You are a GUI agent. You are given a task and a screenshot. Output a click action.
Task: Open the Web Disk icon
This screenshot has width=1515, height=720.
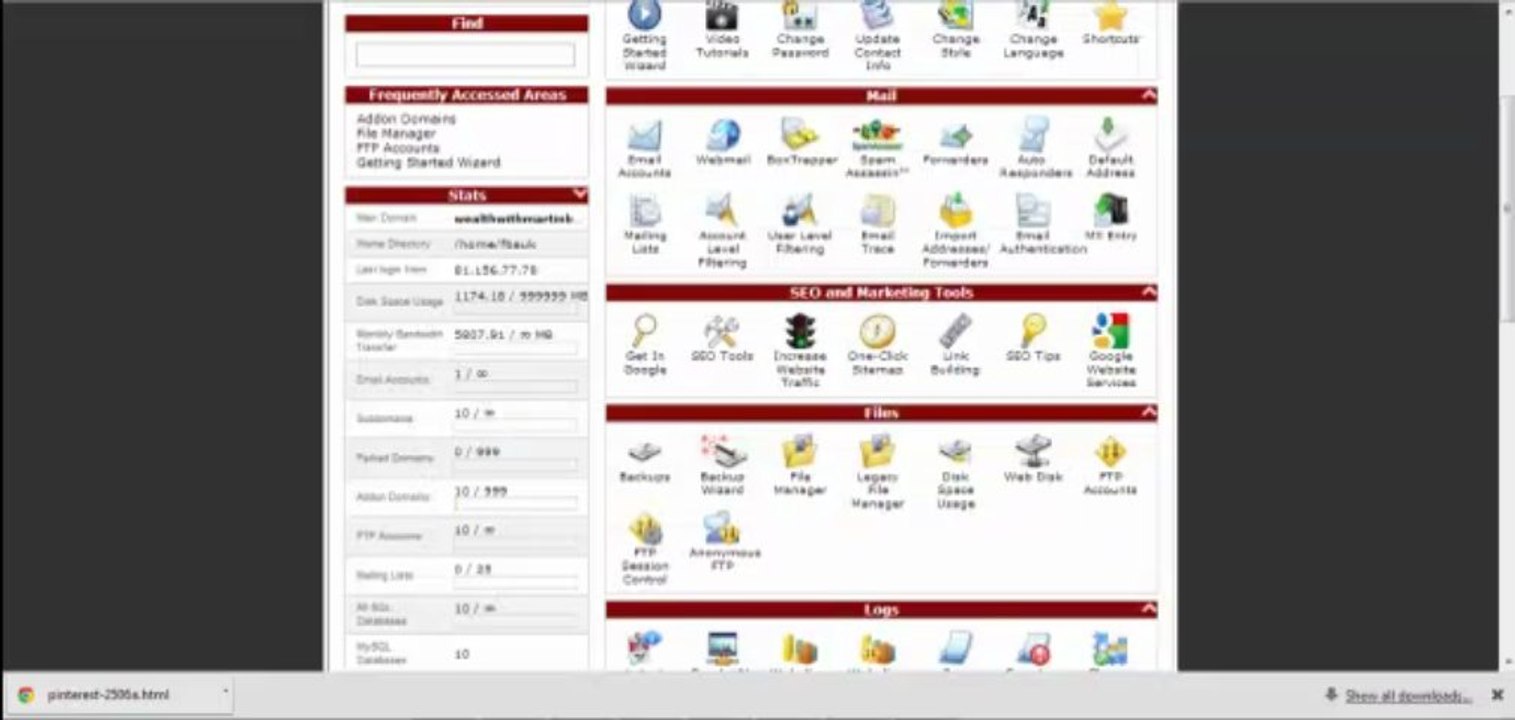[x=1033, y=452]
